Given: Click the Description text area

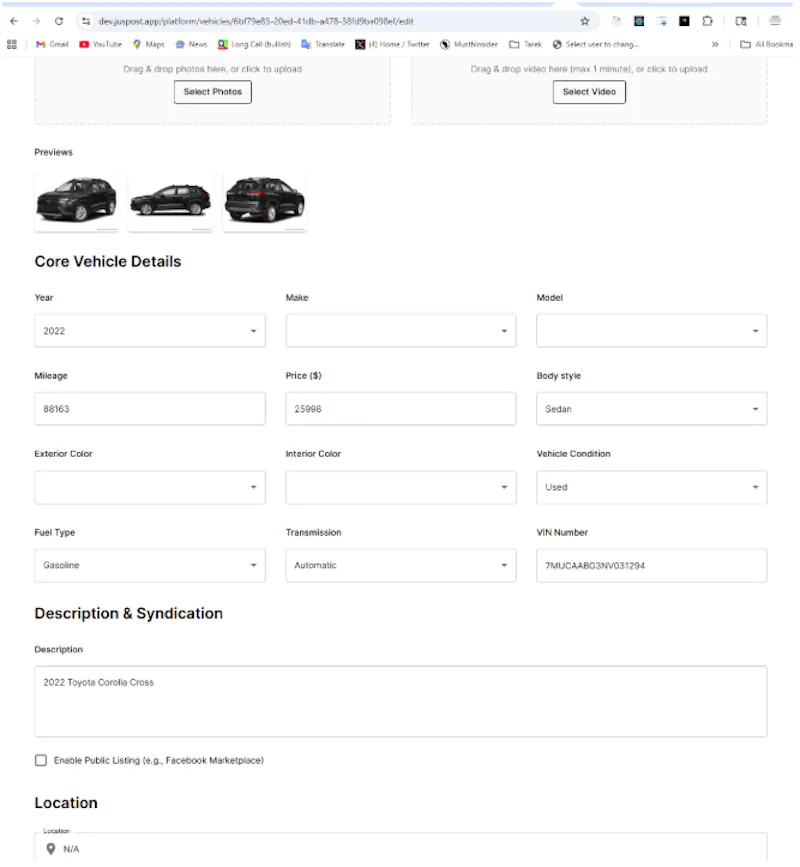Looking at the screenshot, I should [401, 701].
